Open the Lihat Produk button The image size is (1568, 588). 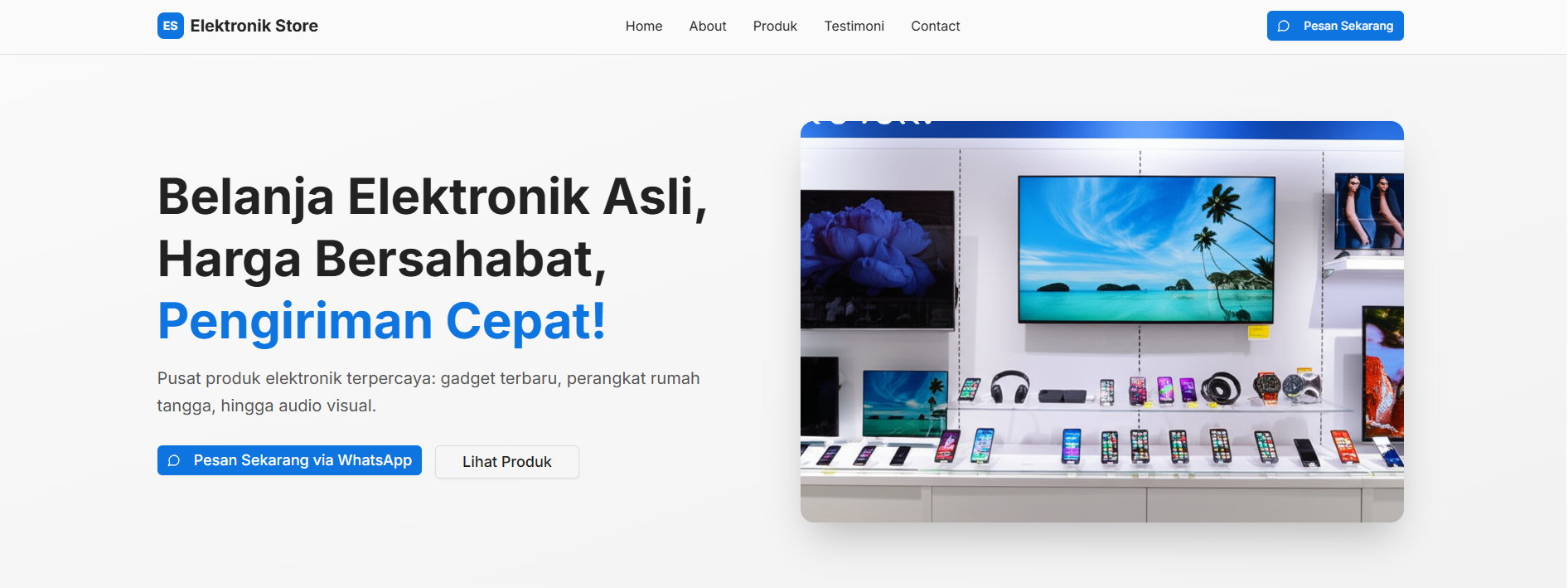pyautogui.click(x=507, y=462)
